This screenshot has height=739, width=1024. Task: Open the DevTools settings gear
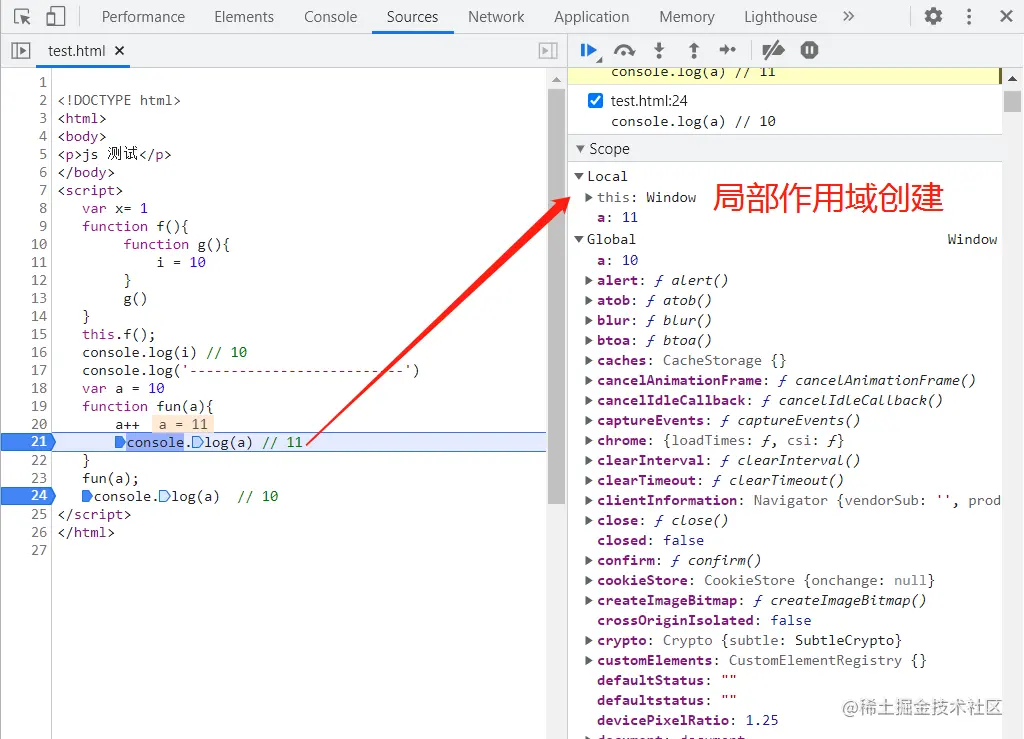pyautogui.click(x=933, y=16)
